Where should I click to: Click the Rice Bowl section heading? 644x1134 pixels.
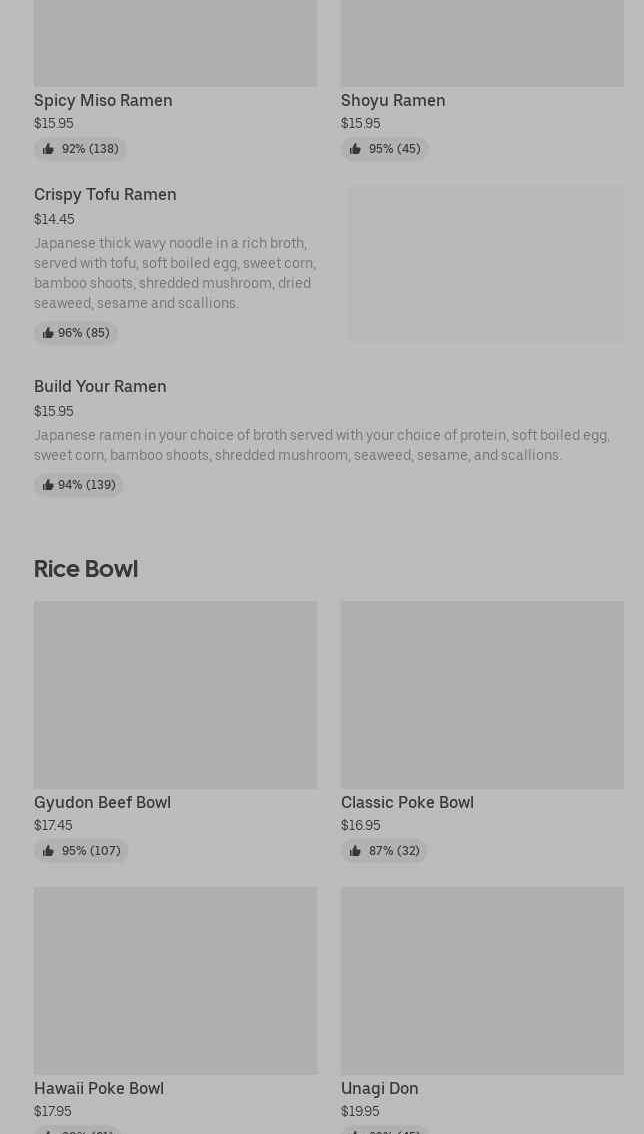[86, 568]
